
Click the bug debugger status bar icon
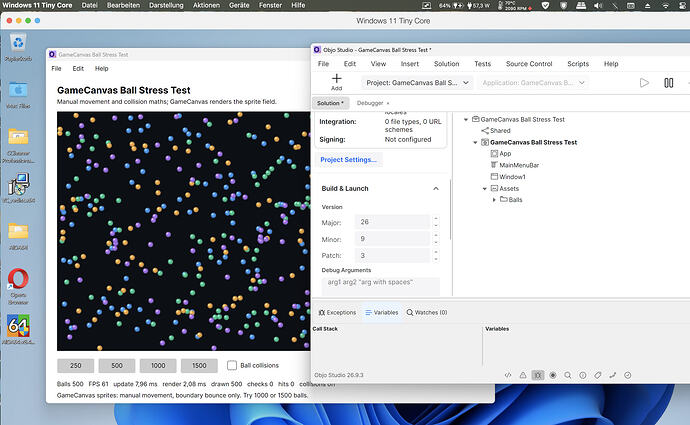click(x=538, y=375)
